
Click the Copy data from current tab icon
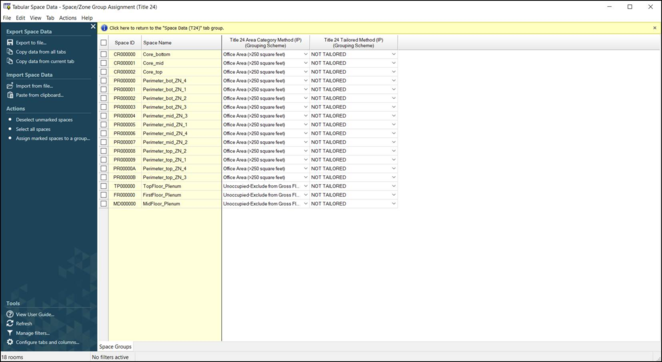(x=10, y=61)
